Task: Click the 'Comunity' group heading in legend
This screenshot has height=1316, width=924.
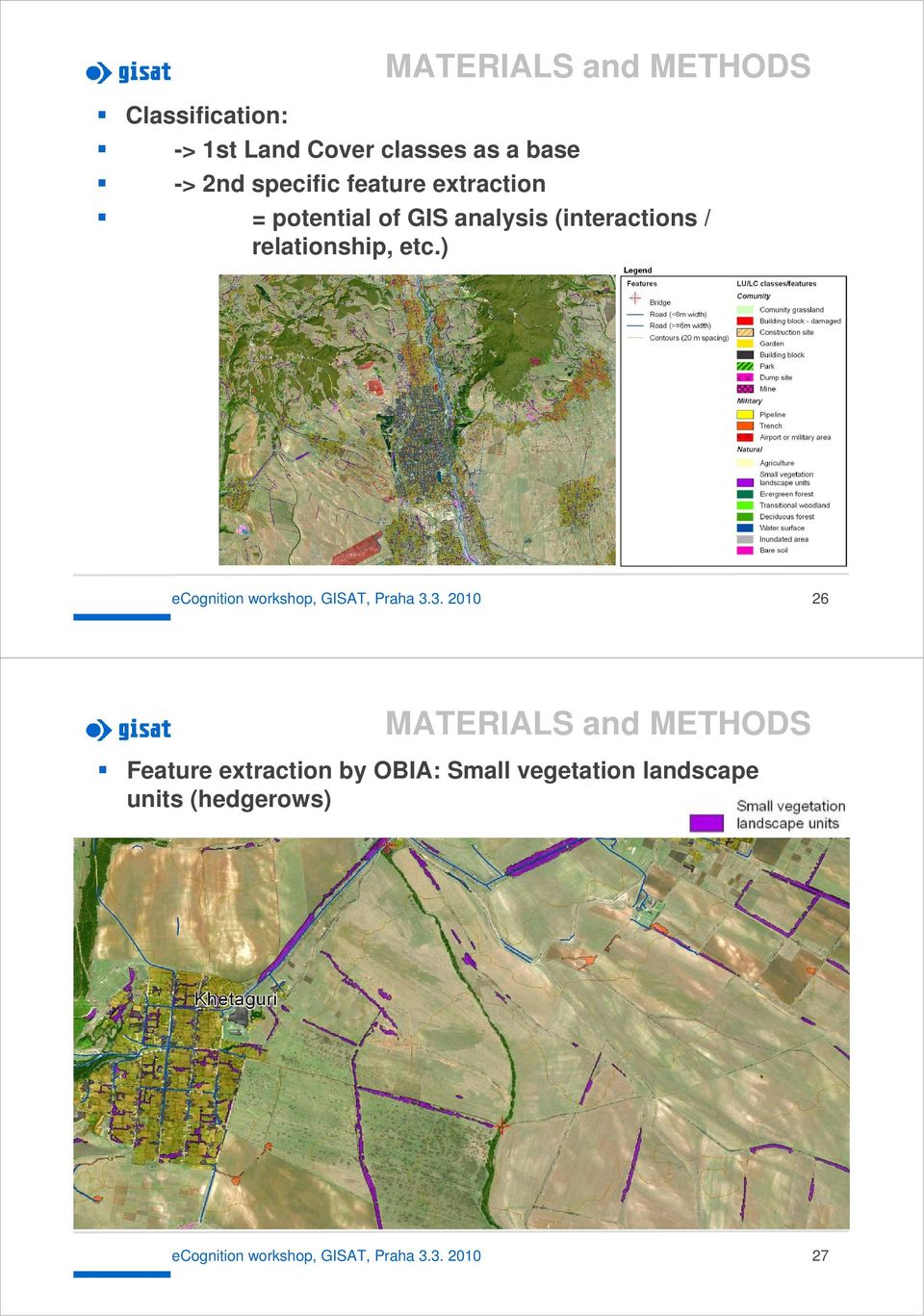Action: tap(754, 297)
